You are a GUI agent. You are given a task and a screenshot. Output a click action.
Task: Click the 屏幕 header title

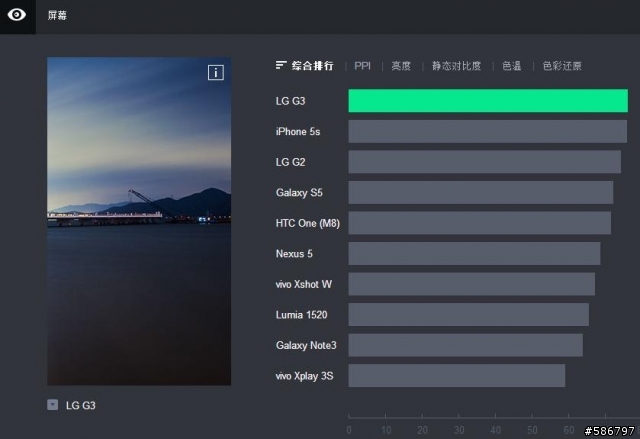(x=57, y=16)
